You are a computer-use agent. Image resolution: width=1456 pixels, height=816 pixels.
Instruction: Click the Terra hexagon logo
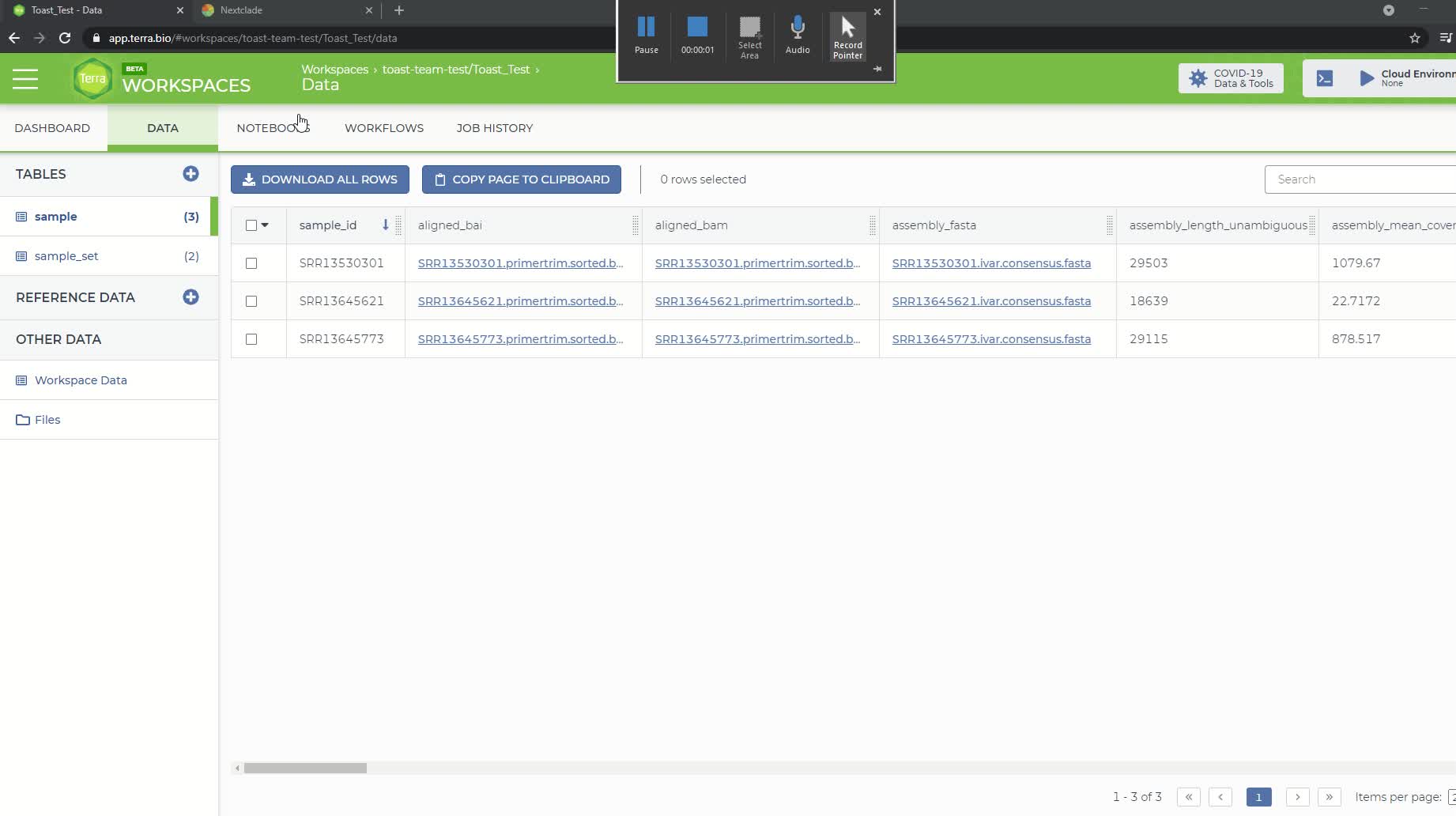[92, 79]
